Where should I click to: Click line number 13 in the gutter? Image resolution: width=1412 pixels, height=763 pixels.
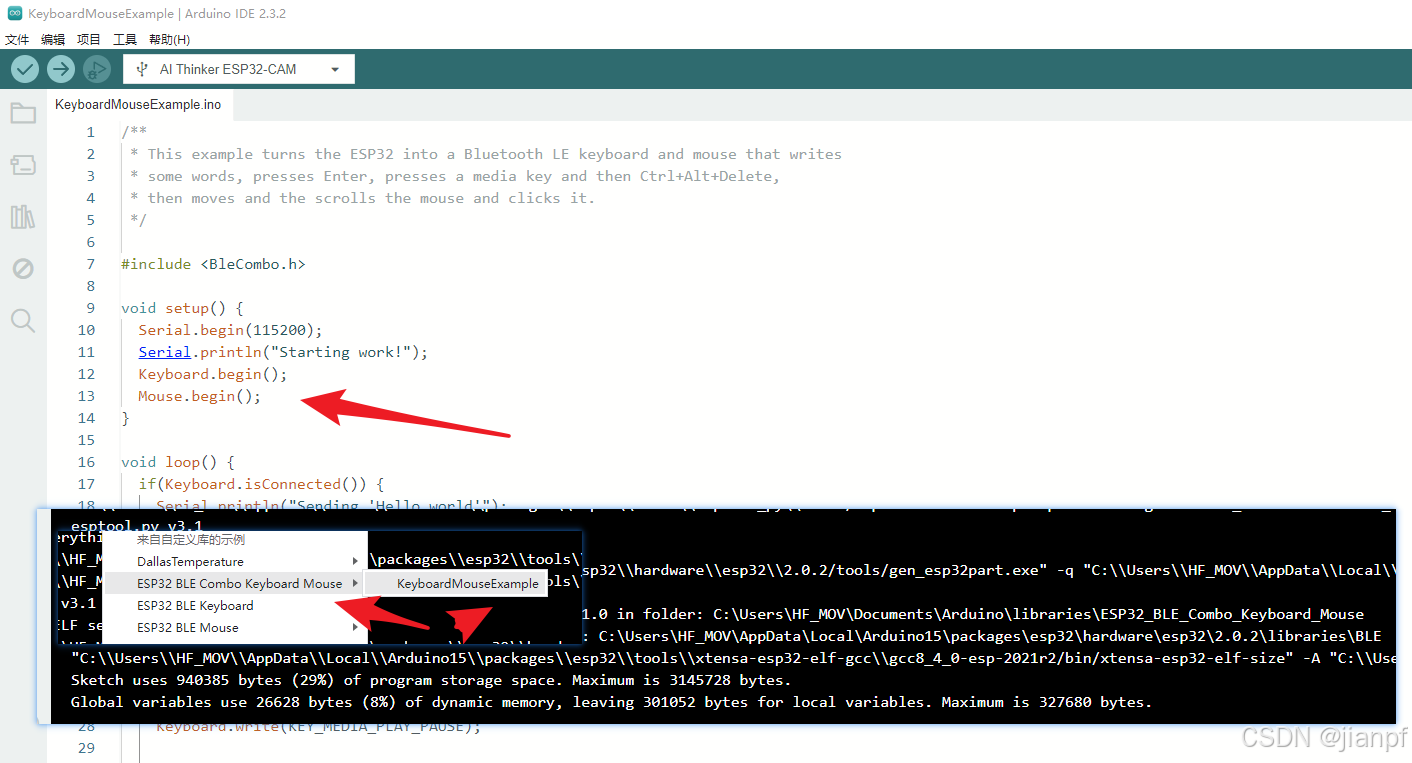87,396
